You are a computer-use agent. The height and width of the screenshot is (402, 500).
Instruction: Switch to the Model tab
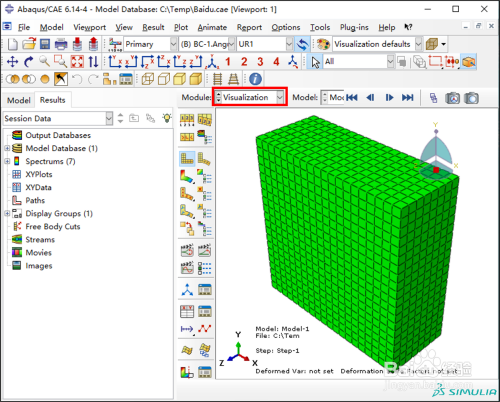(19, 100)
